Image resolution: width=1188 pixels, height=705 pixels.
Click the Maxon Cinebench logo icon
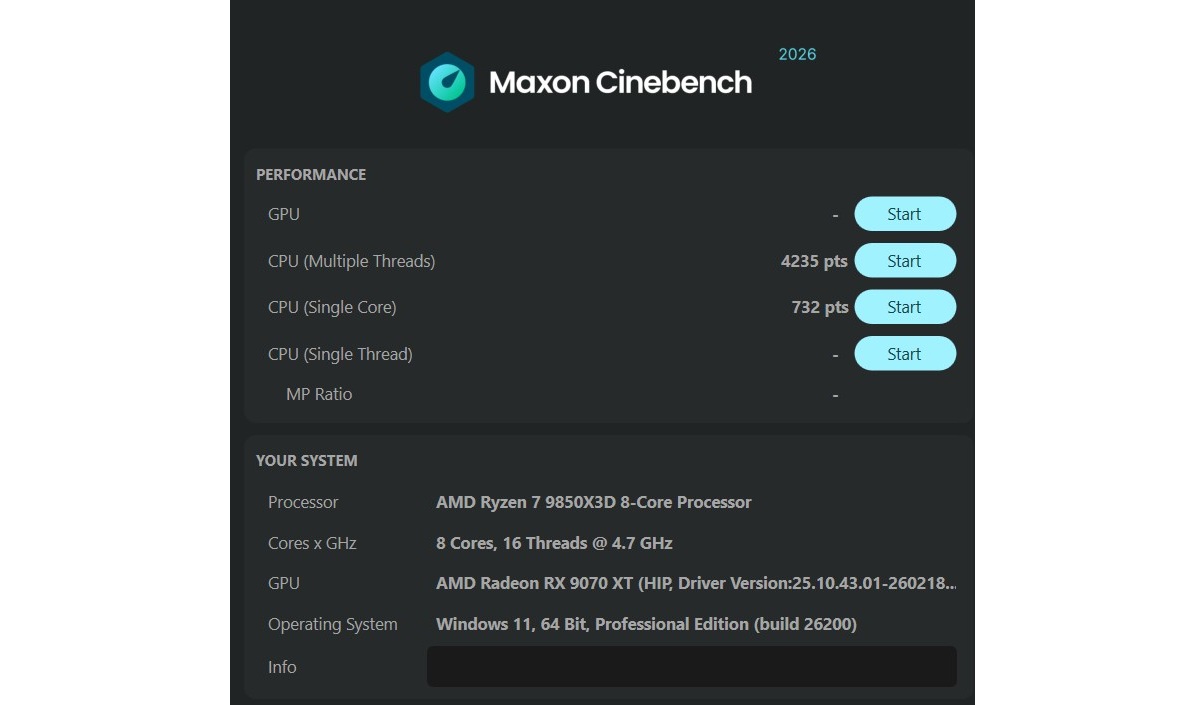tap(446, 81)
